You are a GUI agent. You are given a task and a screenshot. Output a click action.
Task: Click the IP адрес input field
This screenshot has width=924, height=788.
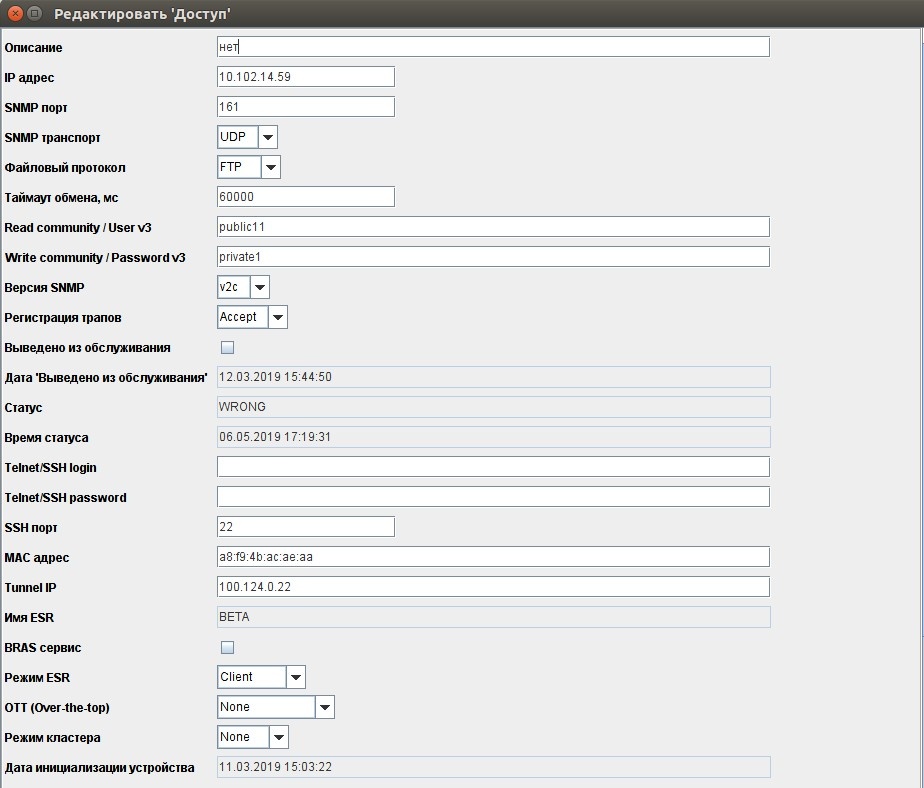305,77
